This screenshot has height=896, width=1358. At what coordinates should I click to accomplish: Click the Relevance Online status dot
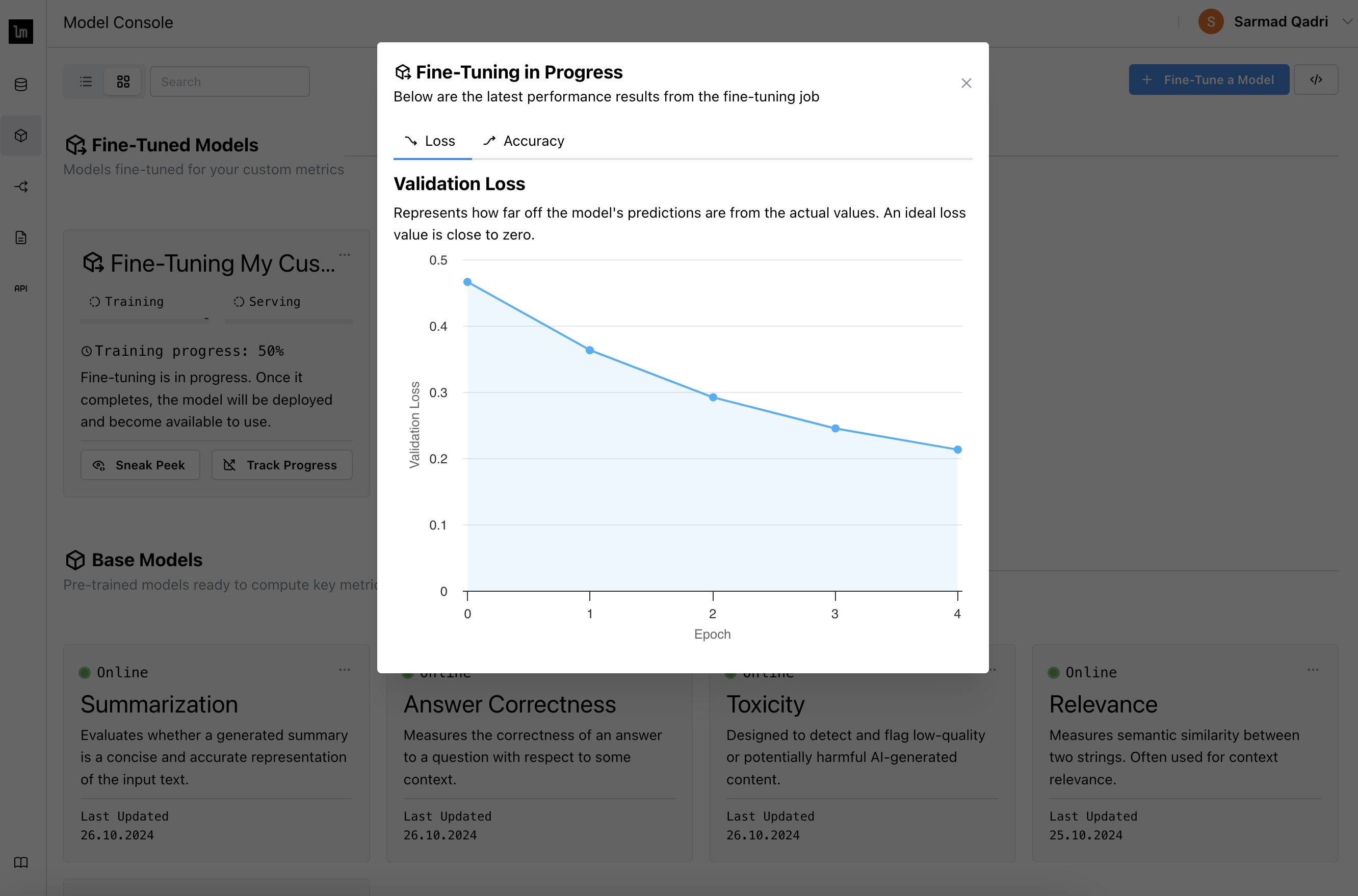pyautogui.click(x=1053, y=673)
